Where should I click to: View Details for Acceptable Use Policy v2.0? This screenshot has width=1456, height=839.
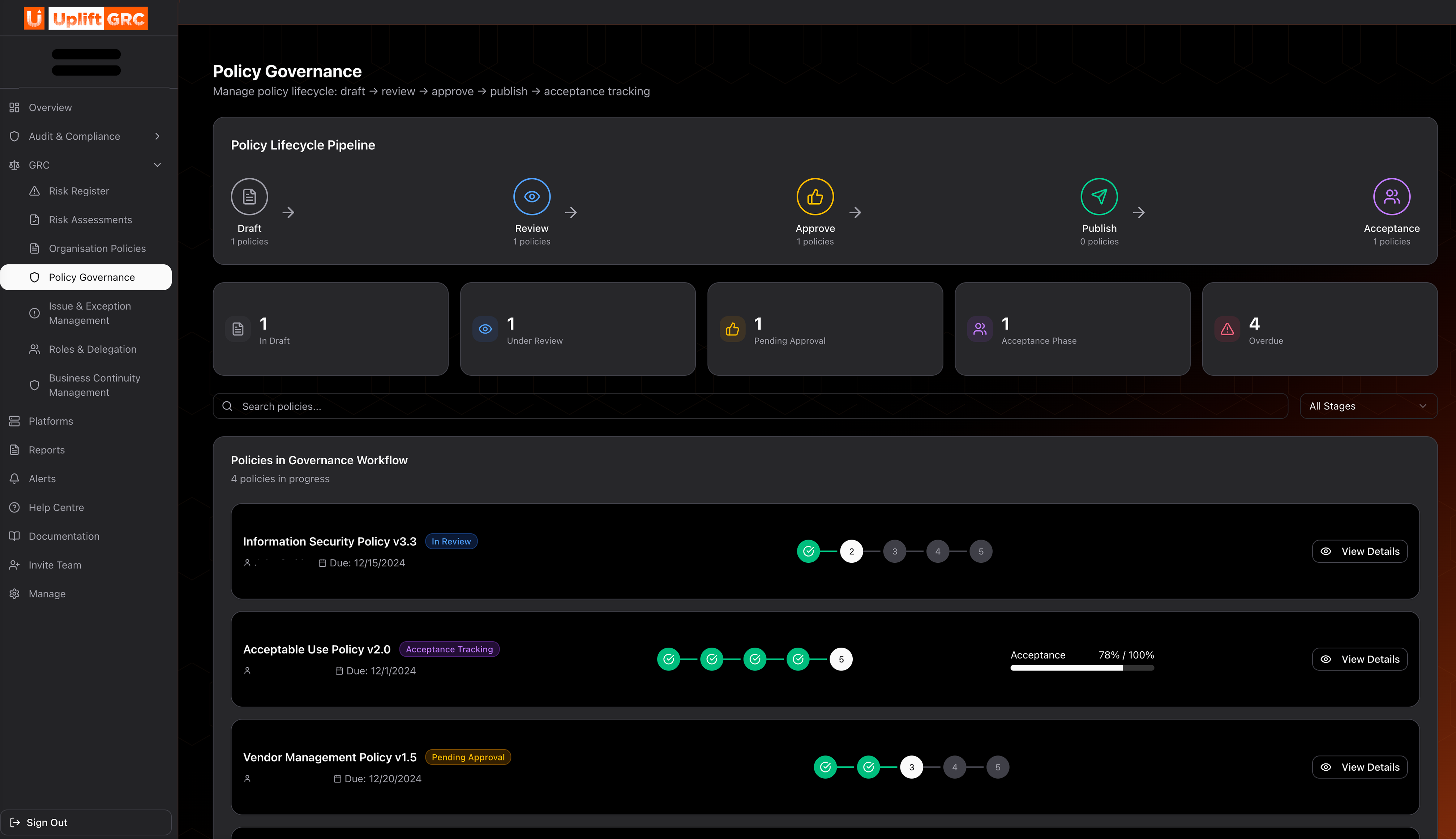tap(1359, 659)
